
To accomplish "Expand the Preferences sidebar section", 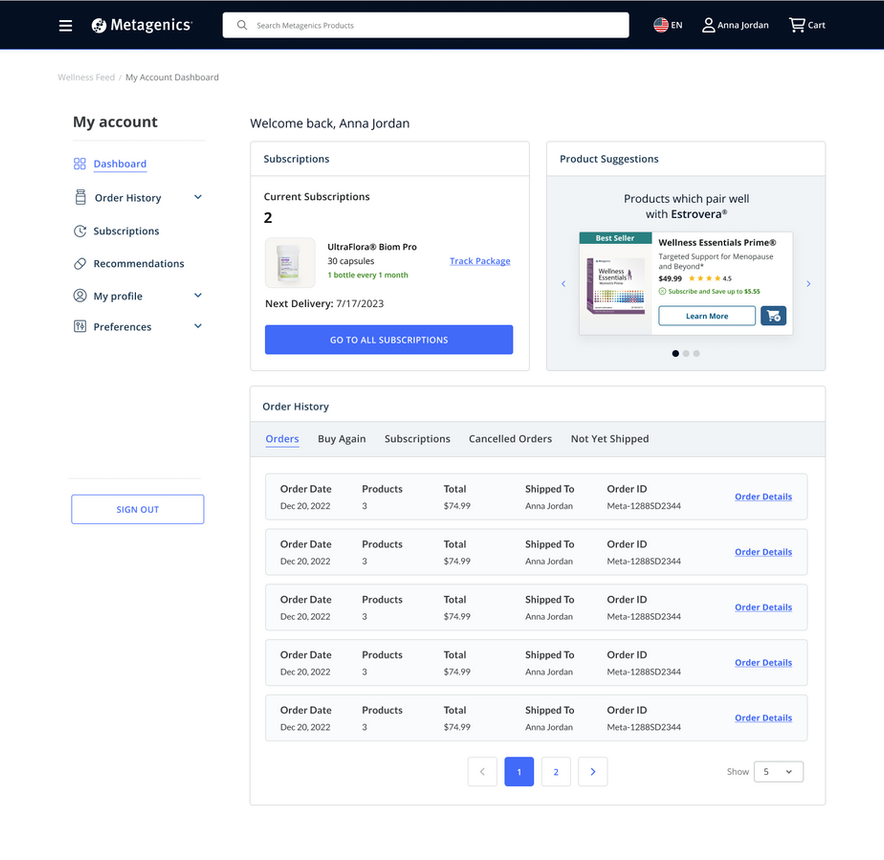I will tap(198, 327).
